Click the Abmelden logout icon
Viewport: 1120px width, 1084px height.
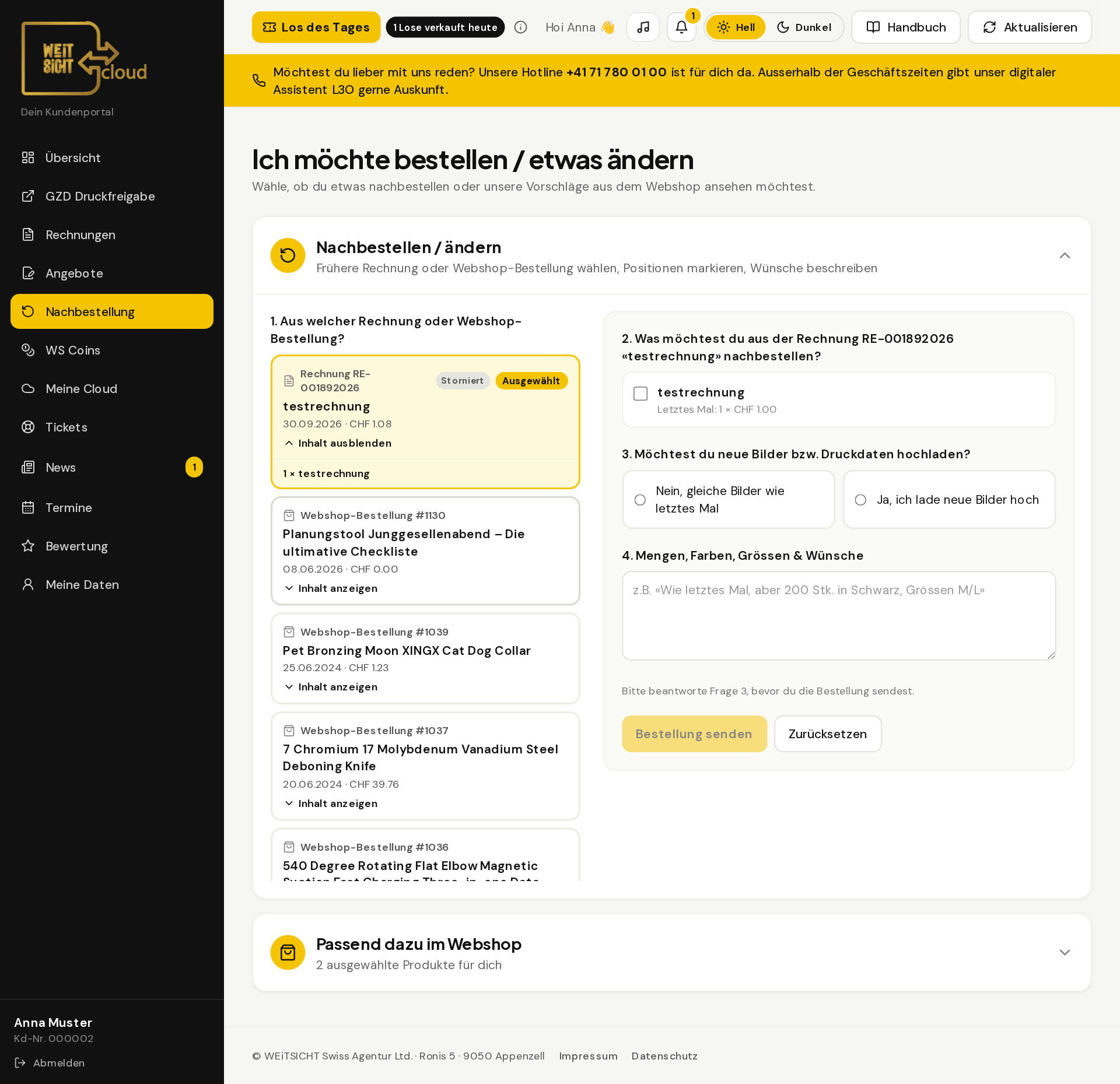20,1062
